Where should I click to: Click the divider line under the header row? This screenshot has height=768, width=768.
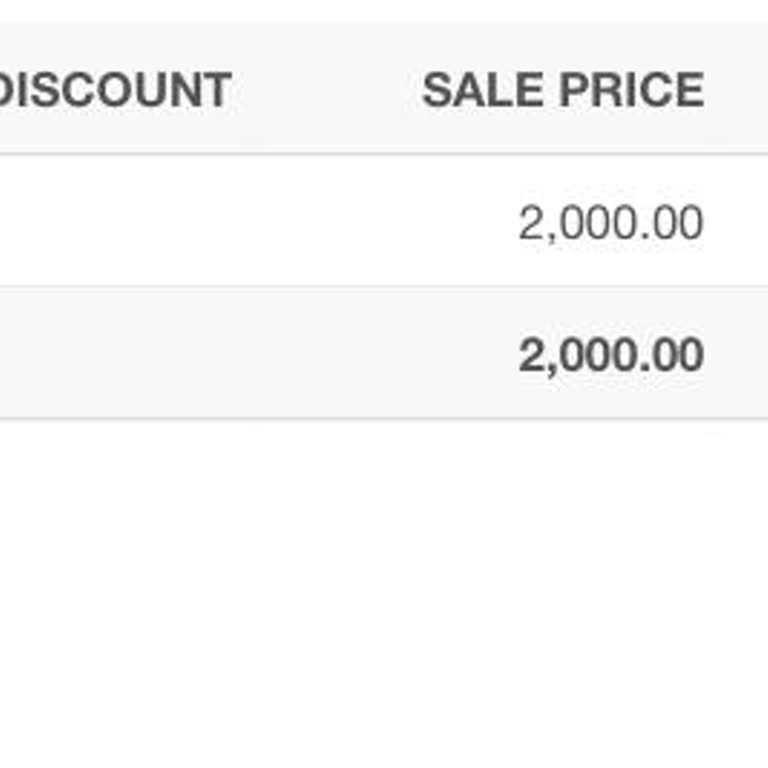pos(384,154)
